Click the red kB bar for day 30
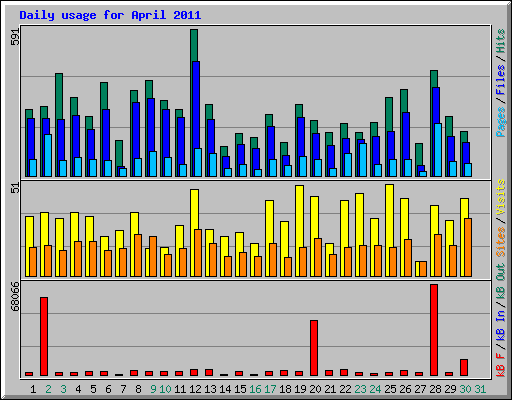The height and width of the screenshot is (400, 512). tap(464, 368)
